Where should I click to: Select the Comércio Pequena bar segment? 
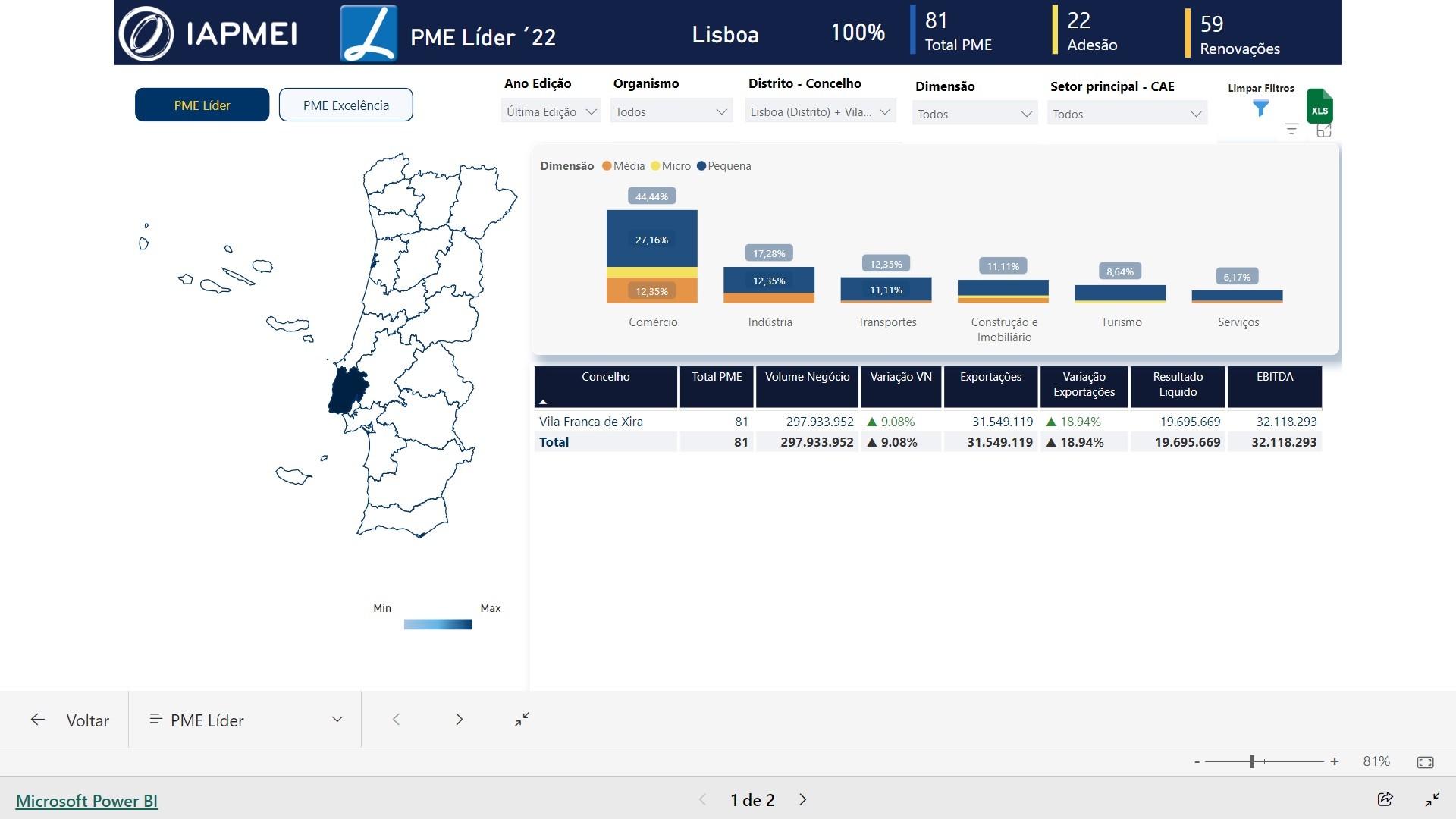[652, 238]
